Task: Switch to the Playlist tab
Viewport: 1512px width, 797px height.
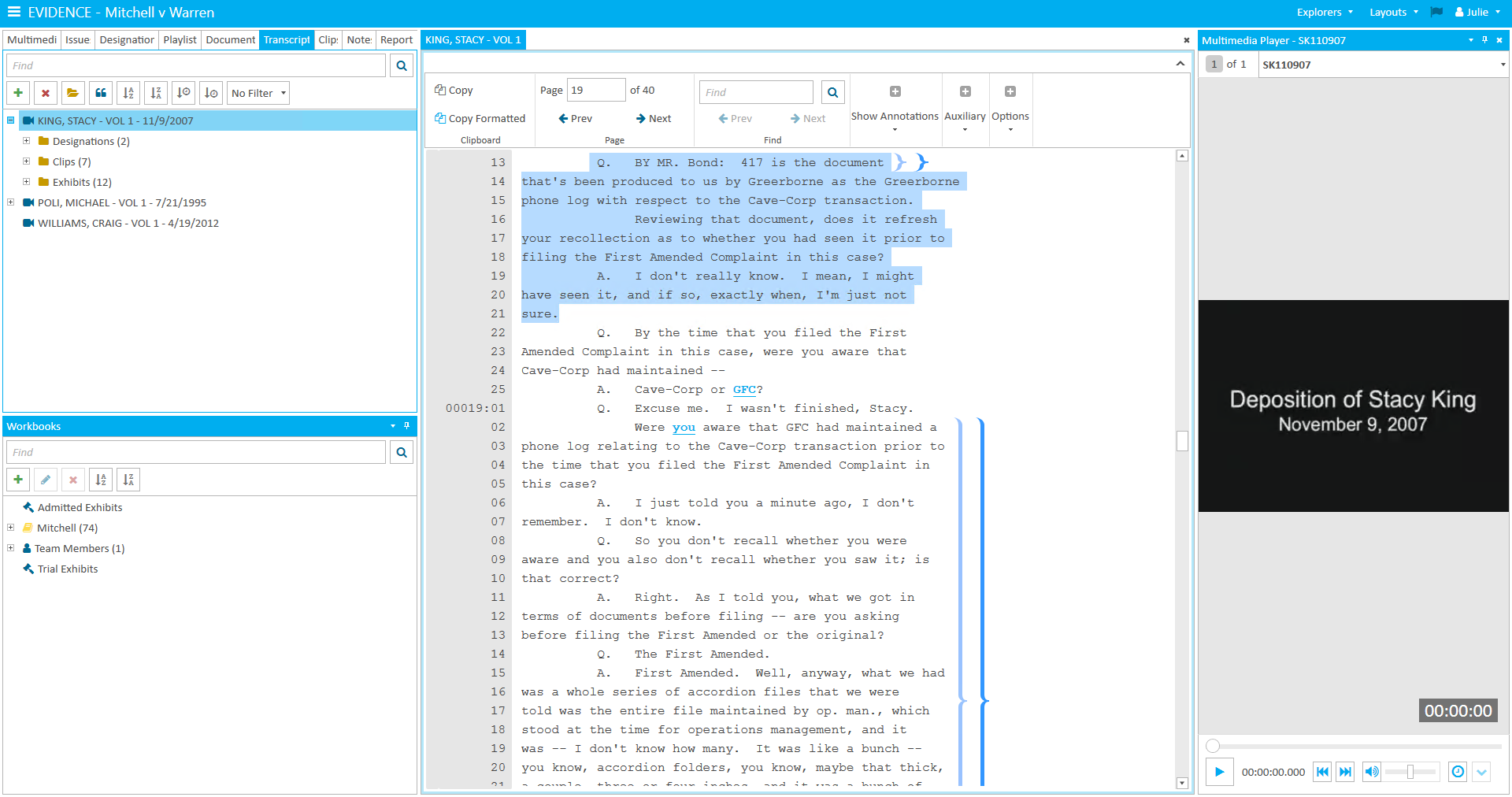Action: pyautogui.click(x=180, y=39)
